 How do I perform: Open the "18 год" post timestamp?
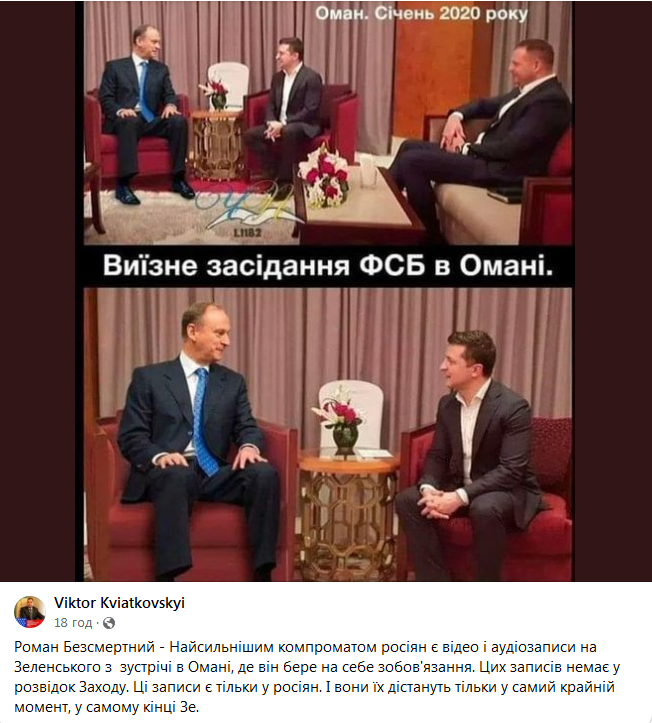pyautogui.click(x=73, y=623)
